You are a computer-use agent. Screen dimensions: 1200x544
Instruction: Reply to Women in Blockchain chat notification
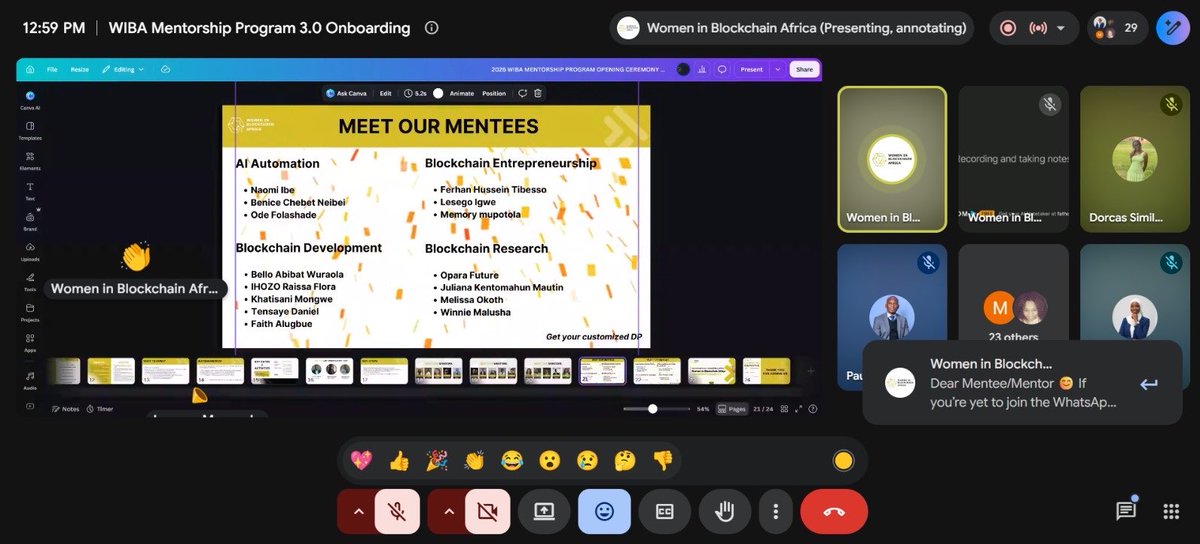(1149, 384)
